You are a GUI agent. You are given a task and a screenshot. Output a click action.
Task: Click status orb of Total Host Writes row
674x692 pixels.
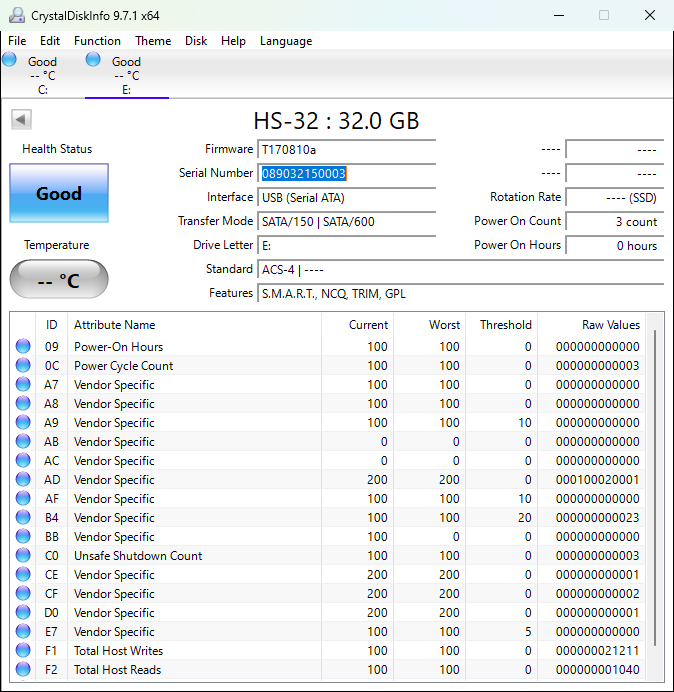pyautogui.click(x=23, y=650)
